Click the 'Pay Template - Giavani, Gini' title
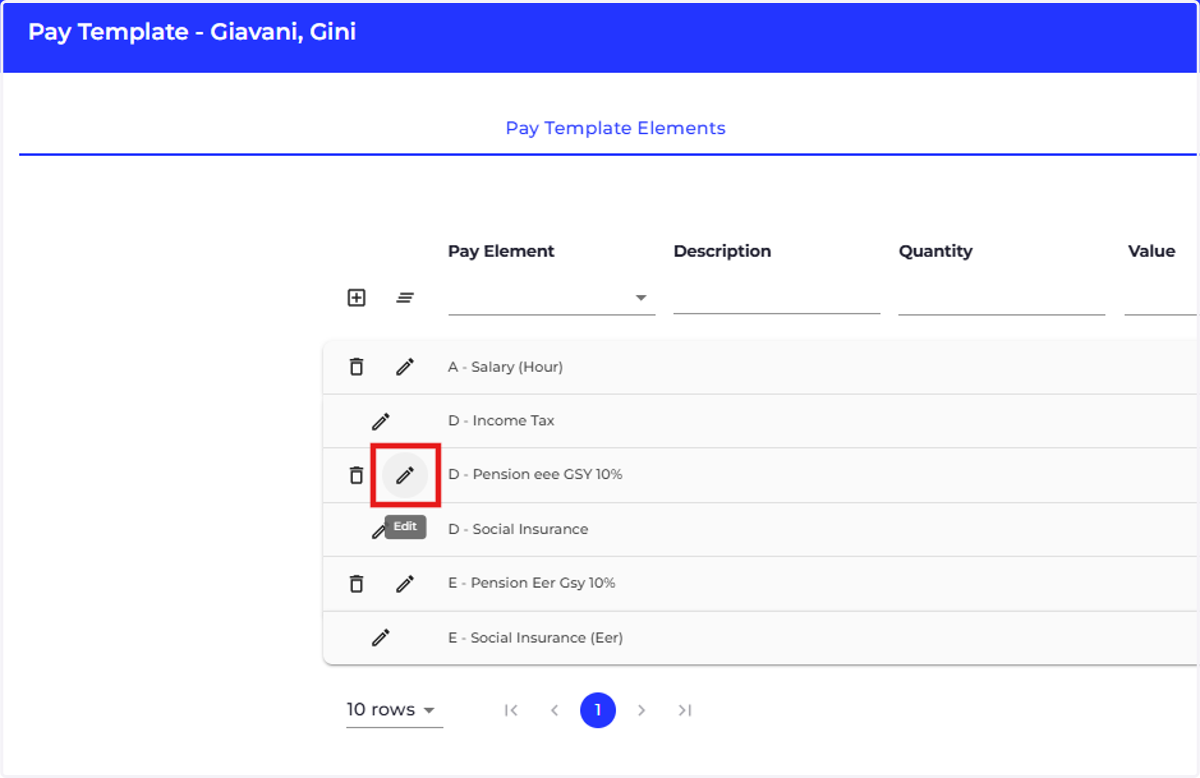1200x778 pixels. coord(192,32)
